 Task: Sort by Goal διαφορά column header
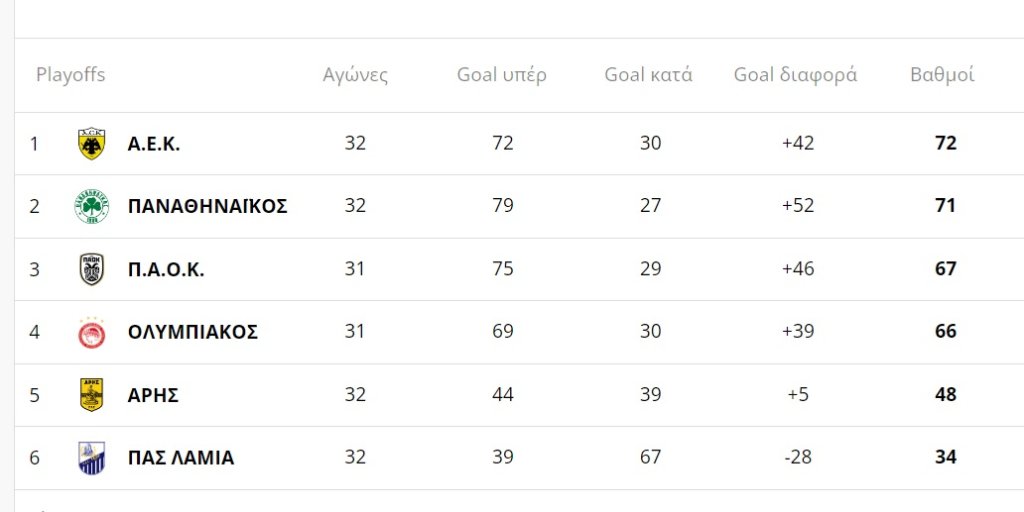pyautogui.click(x=795, y=75)
